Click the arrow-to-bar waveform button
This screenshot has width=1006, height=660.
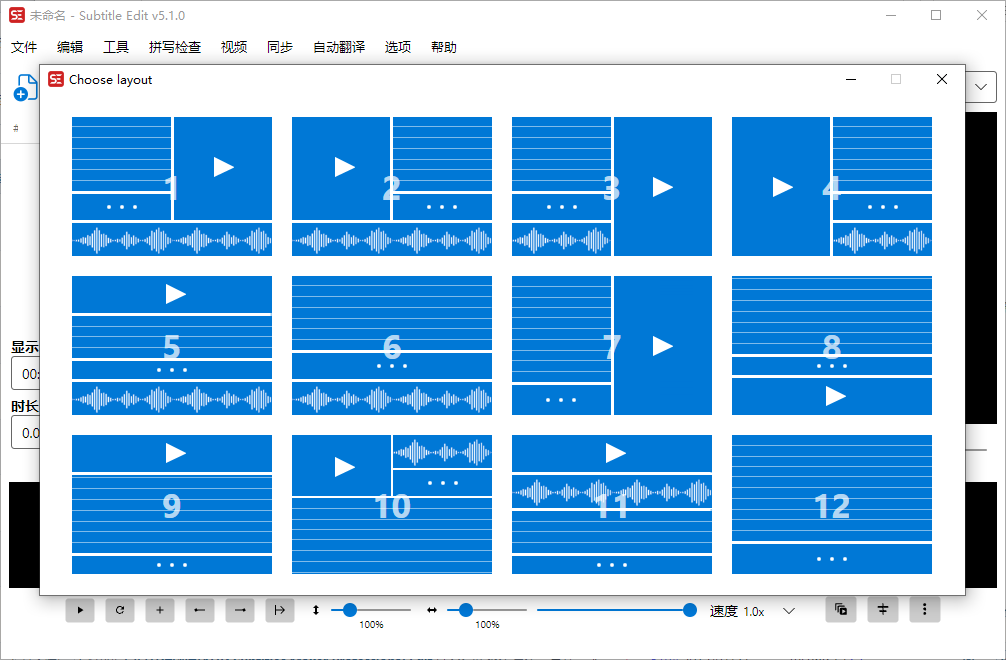[x=280, y=610]
